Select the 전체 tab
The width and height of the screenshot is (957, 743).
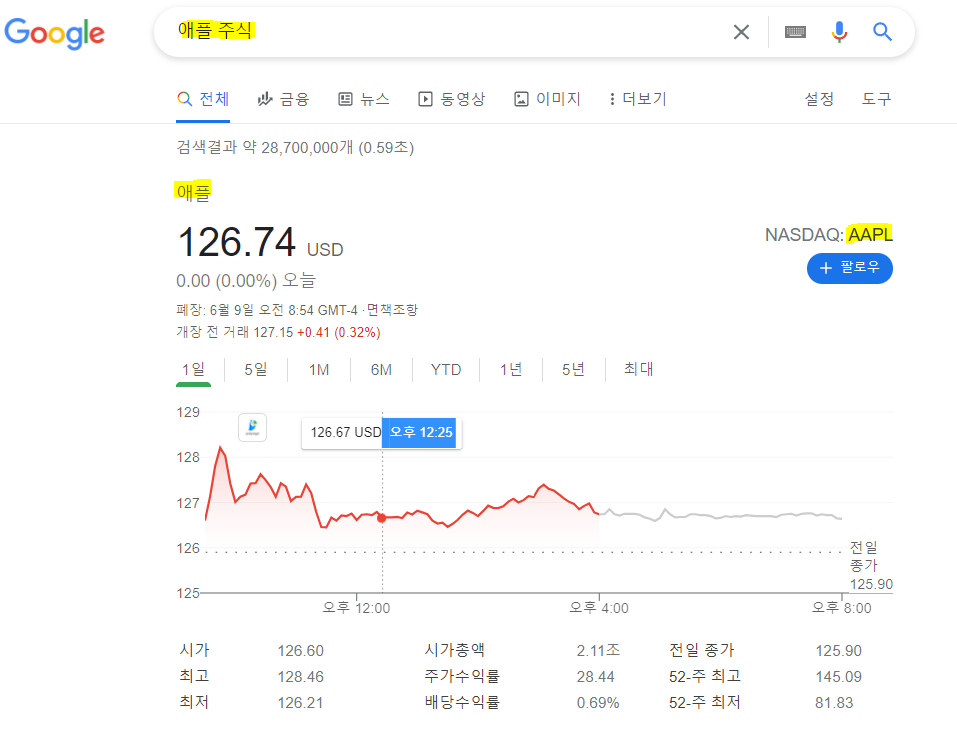[x=203, y=99]
